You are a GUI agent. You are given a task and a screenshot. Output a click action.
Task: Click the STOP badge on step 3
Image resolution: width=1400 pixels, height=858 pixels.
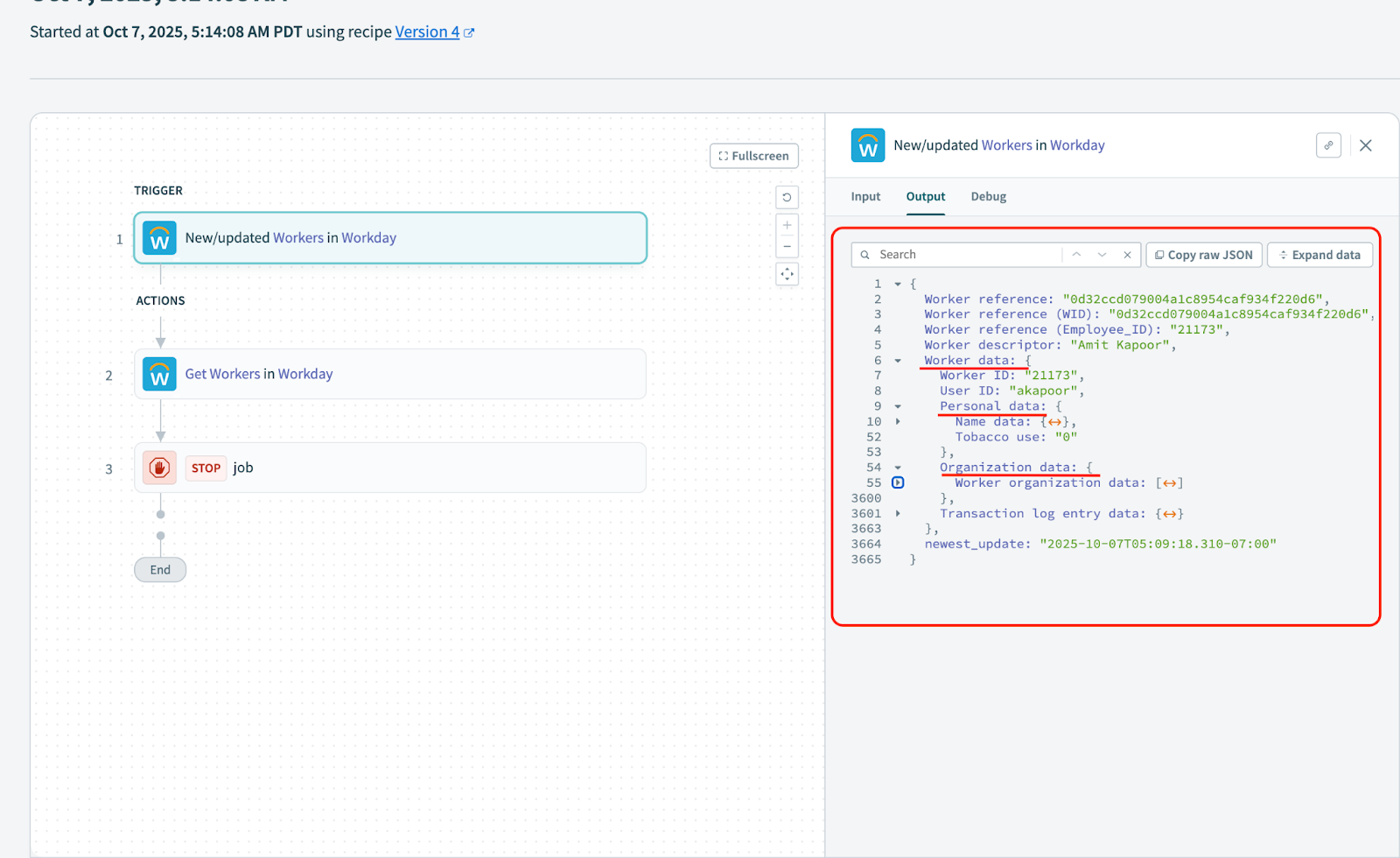tap(206, 468)
